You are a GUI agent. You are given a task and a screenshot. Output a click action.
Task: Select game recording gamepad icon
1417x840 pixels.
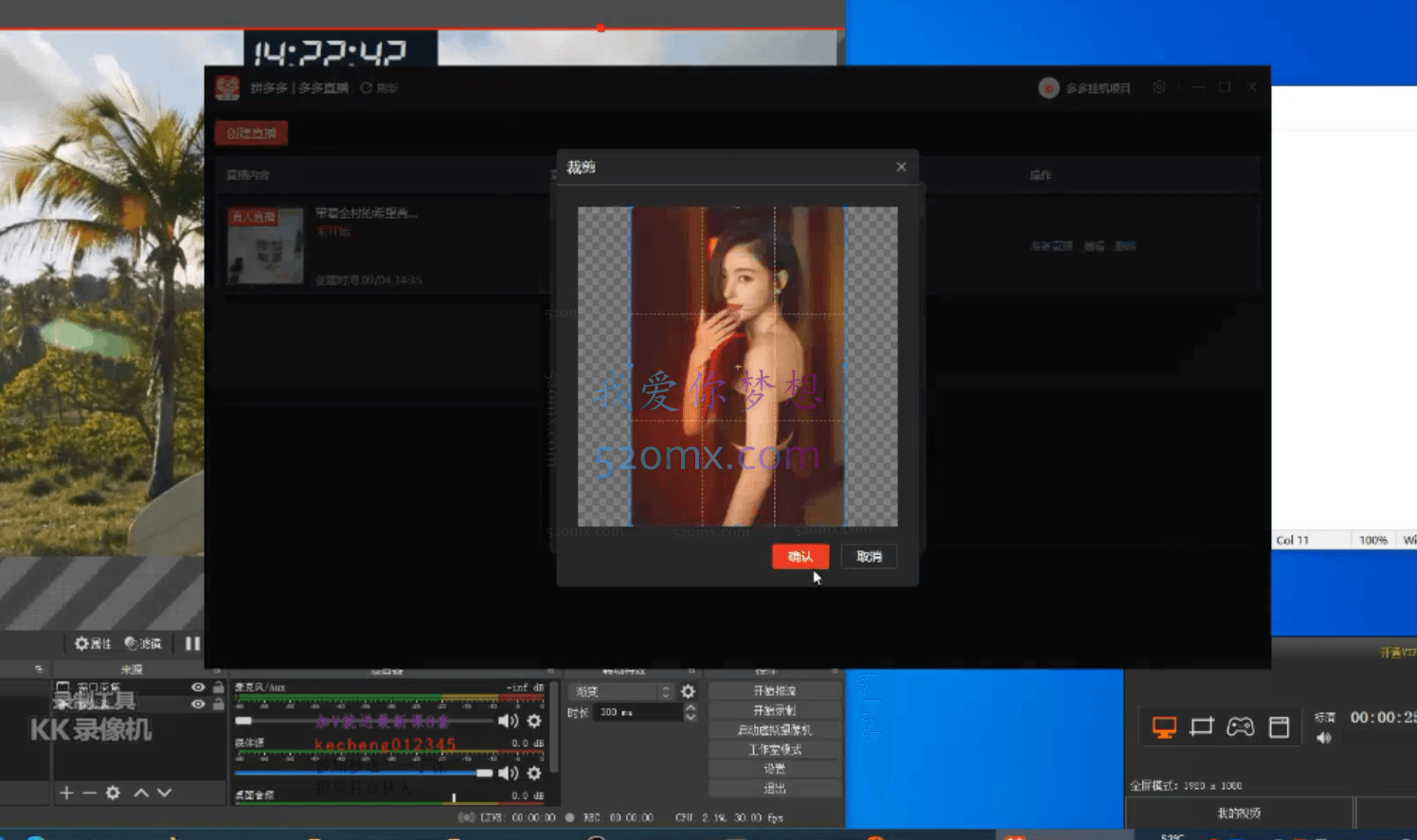[1241, 727]
